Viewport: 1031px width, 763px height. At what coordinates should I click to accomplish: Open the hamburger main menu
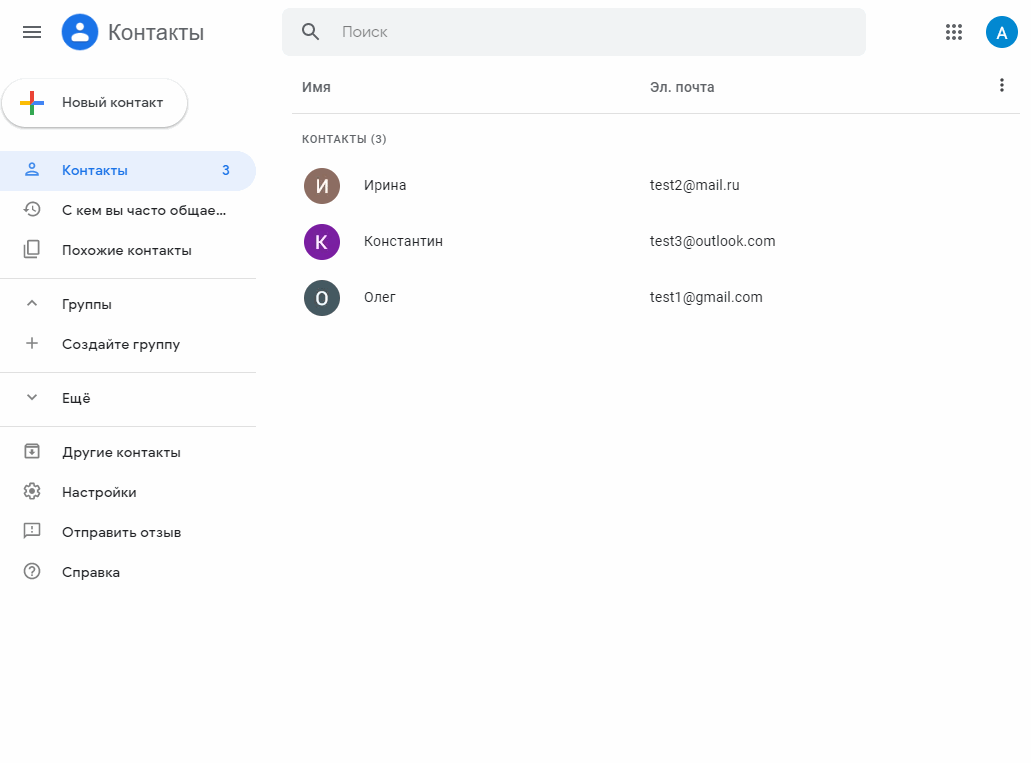[32, 32]
